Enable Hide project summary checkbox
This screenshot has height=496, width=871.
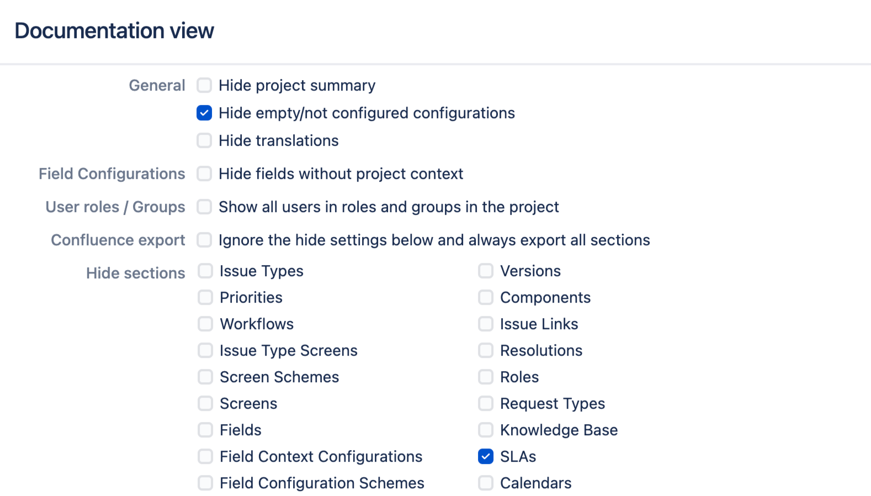(x=204, y=85)
